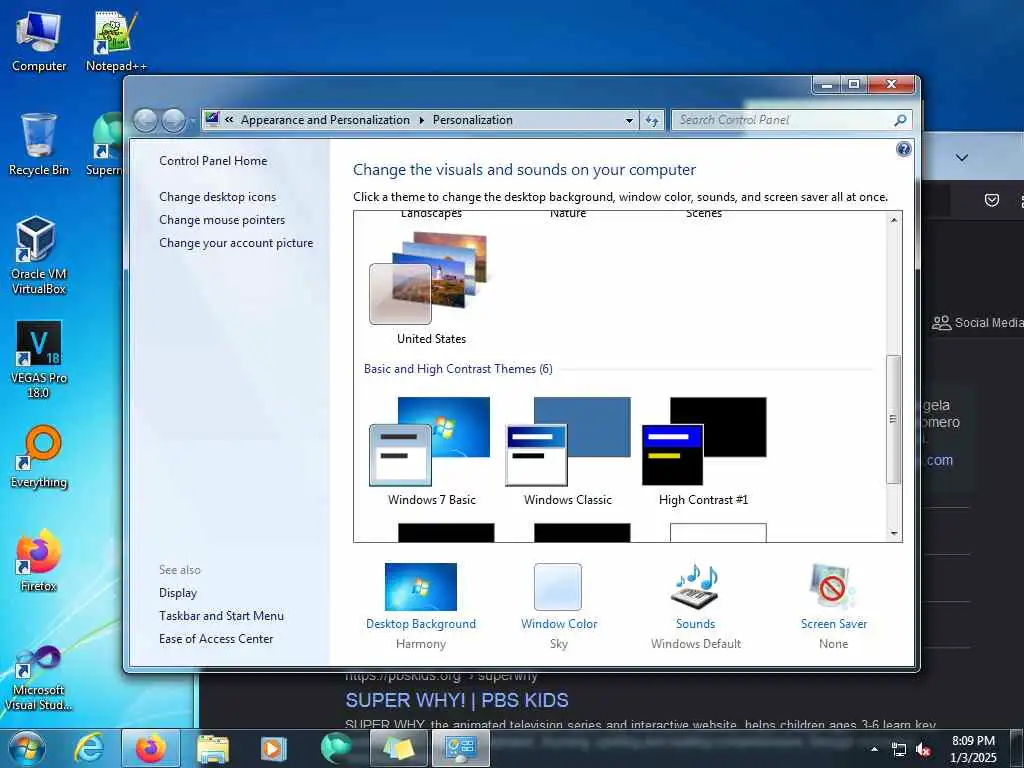Click the Sounds link text
The image size is (1024, 768).
(696, 624)
